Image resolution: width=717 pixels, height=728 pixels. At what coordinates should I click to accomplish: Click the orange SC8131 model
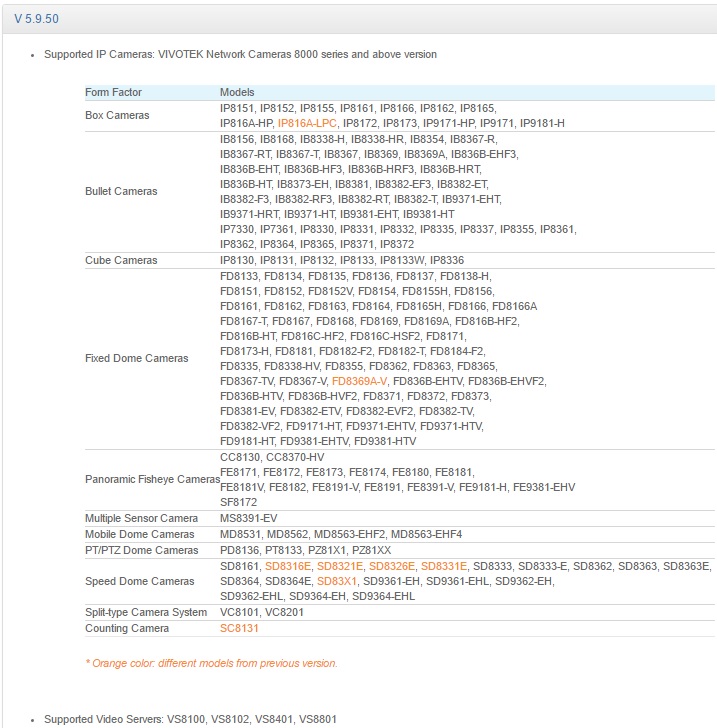click(x=239, y=628)
